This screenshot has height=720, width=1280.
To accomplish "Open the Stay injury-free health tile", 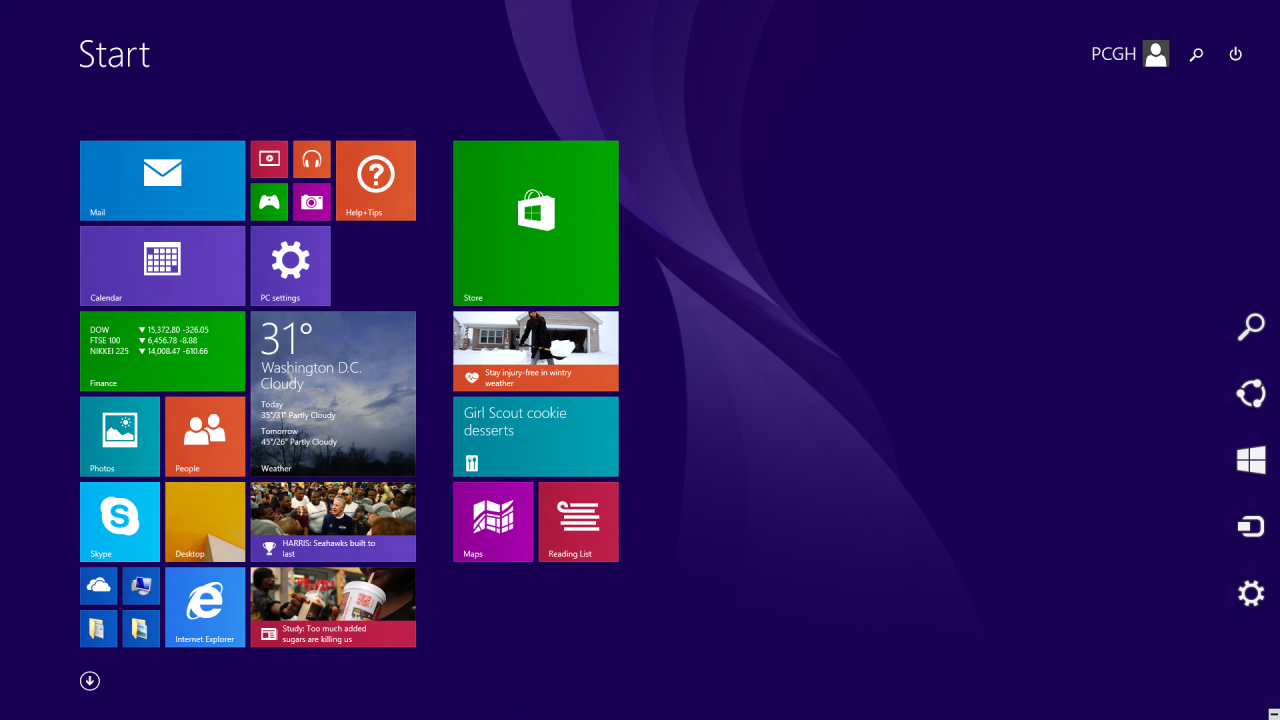I will tap(536, 351).
